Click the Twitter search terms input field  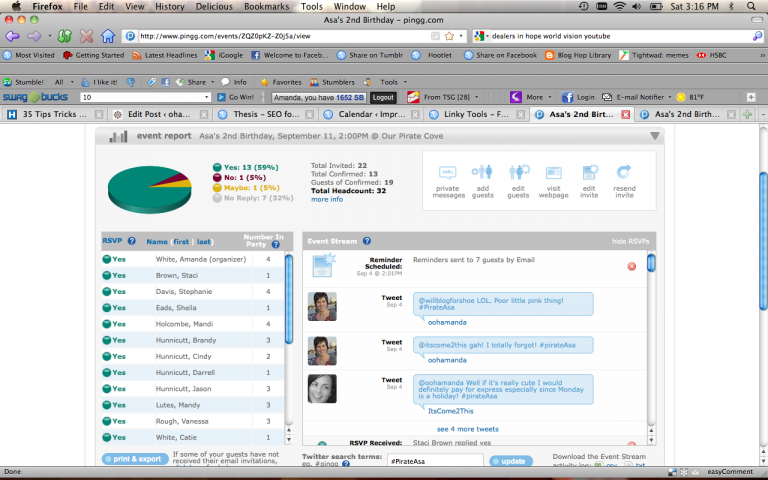click(x=435, y=461)
